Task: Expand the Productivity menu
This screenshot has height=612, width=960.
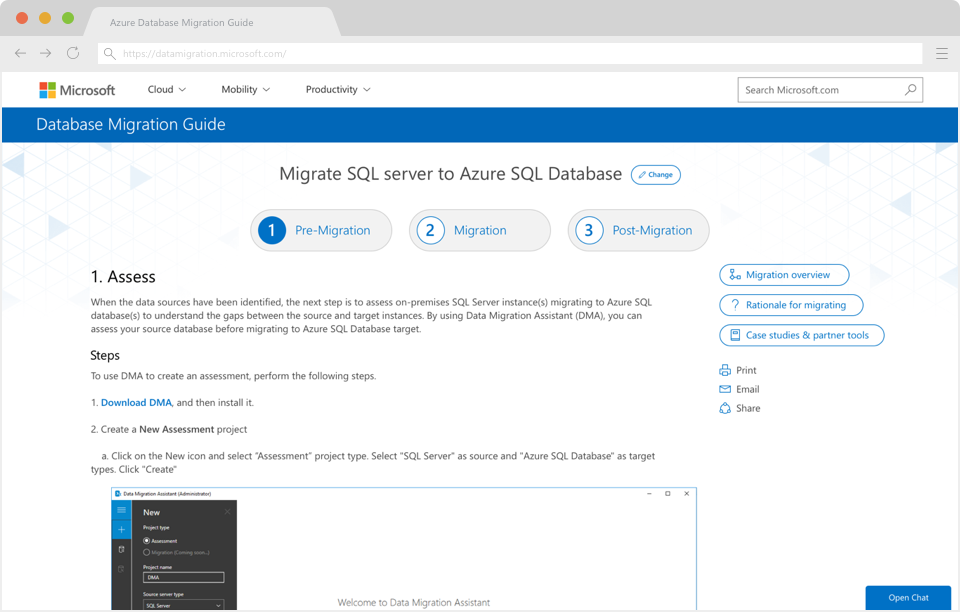Action: (x=338, y=89)
